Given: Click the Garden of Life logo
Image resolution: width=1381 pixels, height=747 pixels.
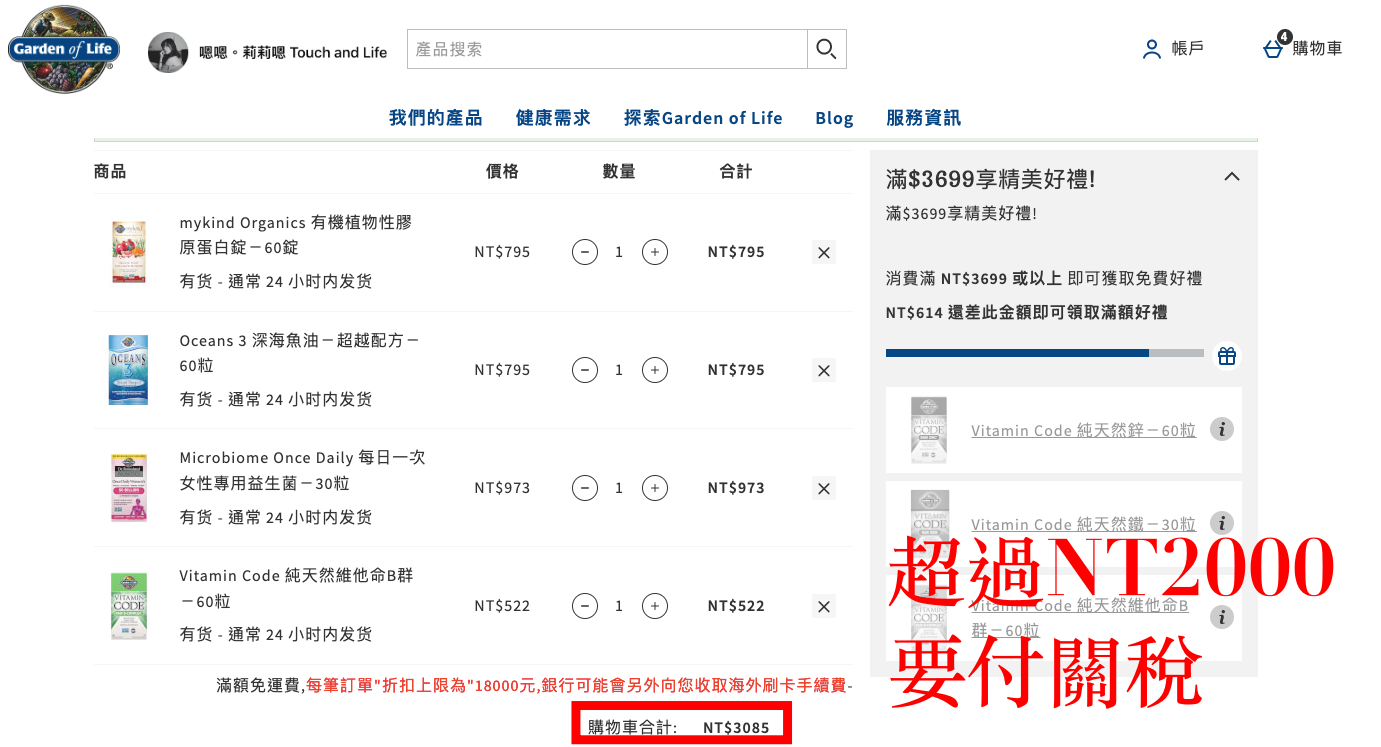Looking at the screenshot, I should click(64, 49).
